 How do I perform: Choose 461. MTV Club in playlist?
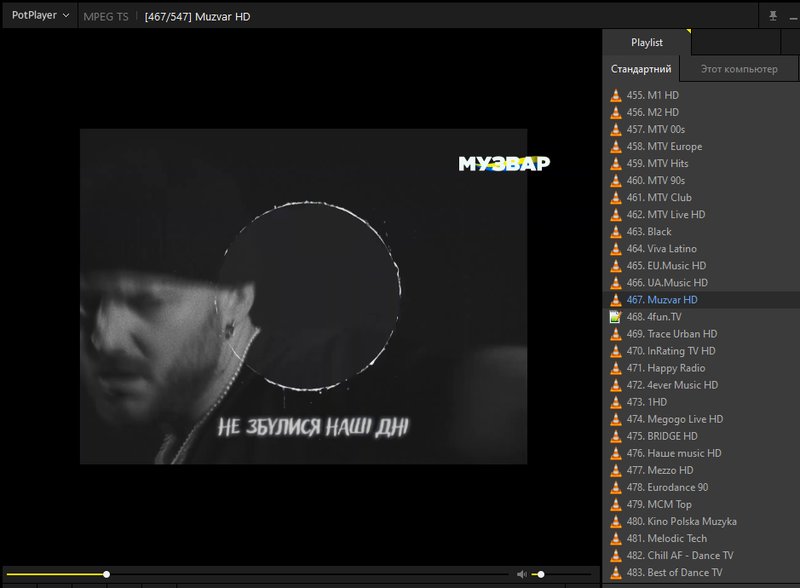click(701, 198)
